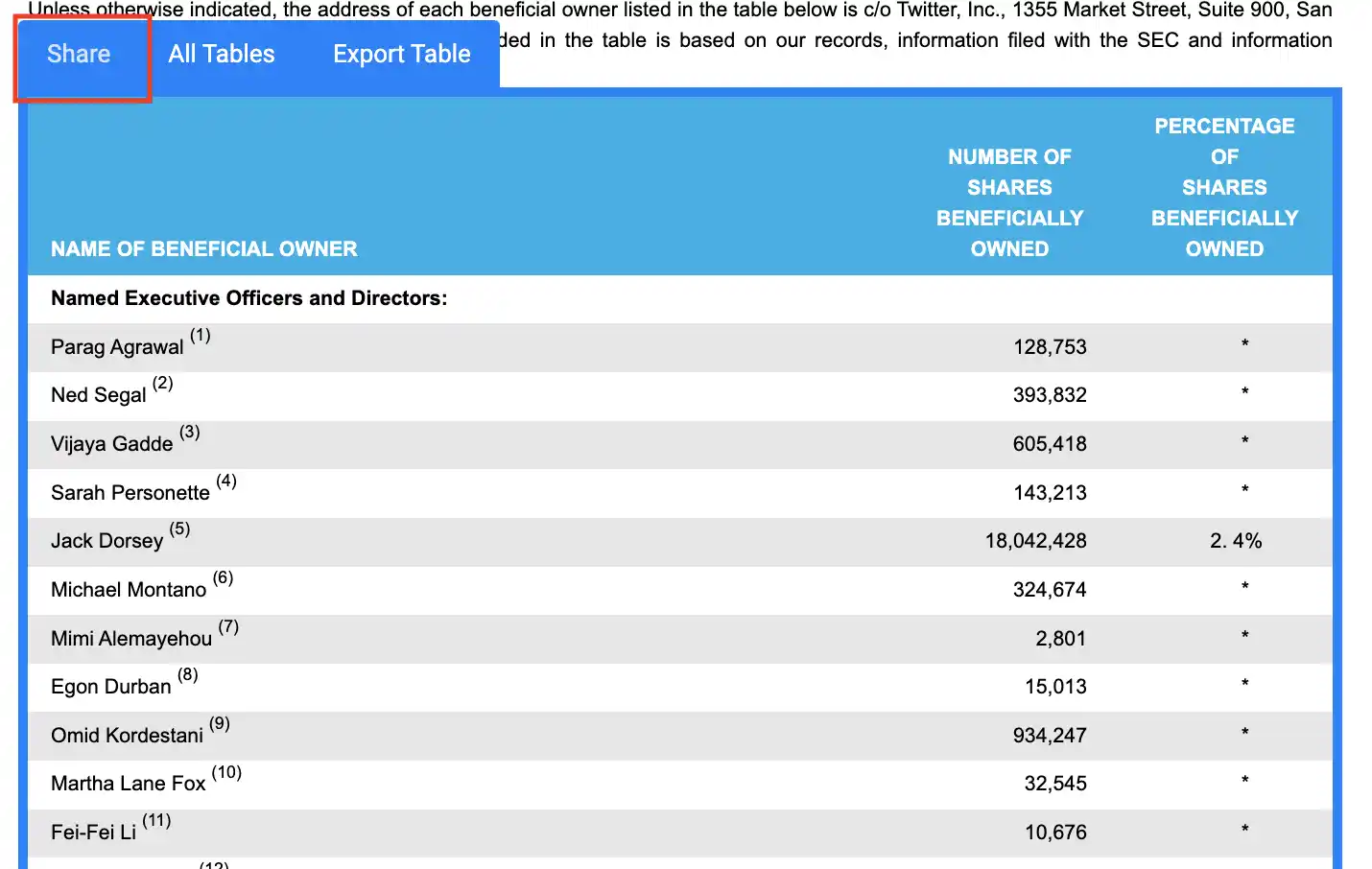
Task: Open the All Tables option
Action: point(222,55)
